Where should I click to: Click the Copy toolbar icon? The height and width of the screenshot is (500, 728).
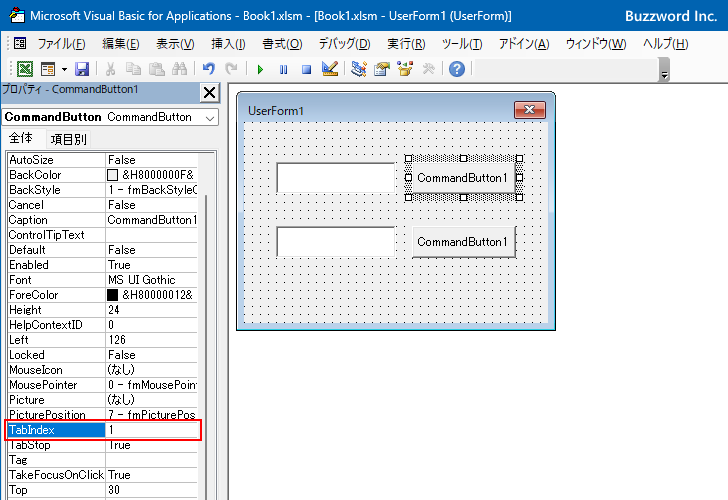[x=134, y=69]
